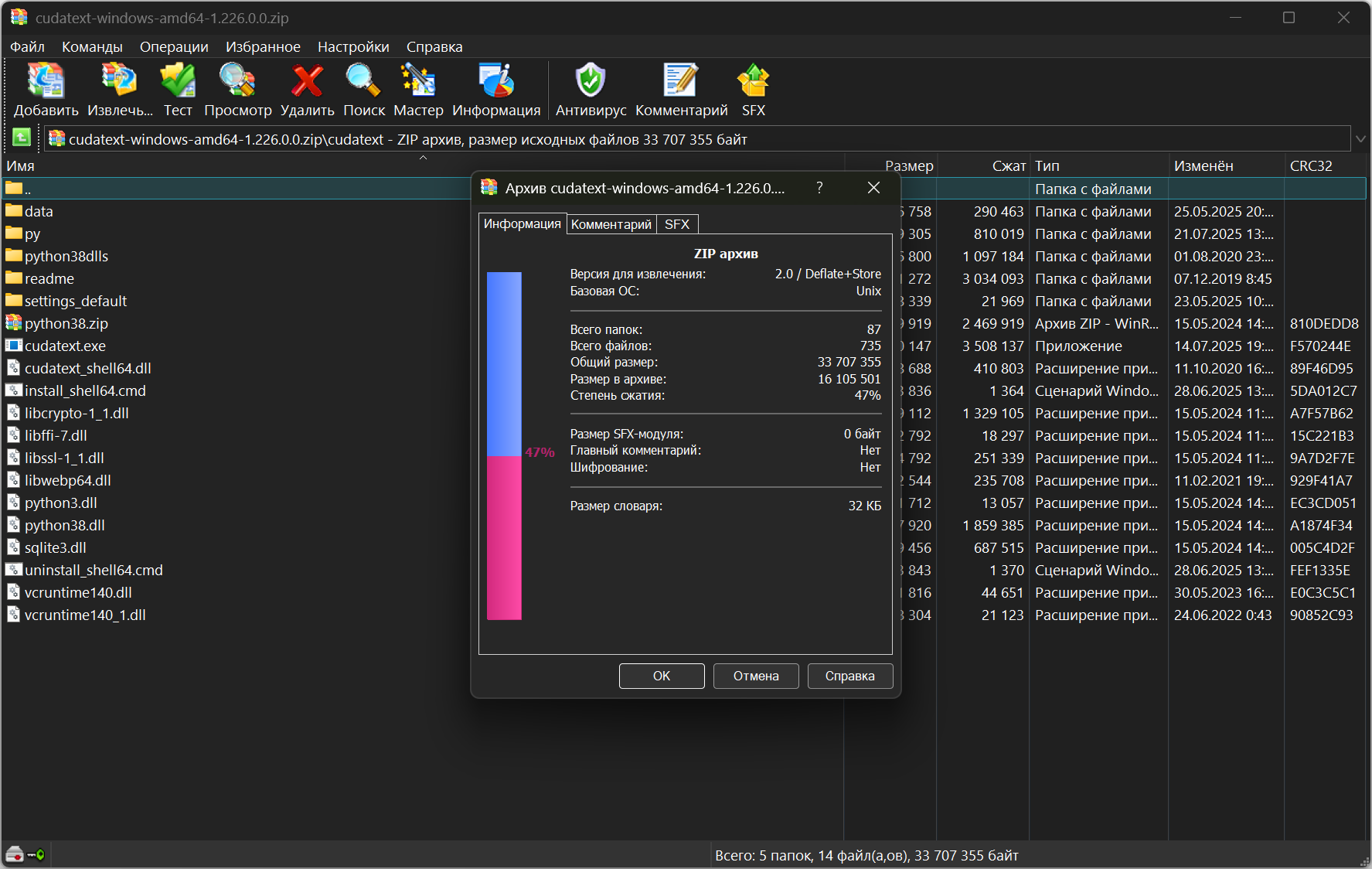Screen dimensions: 1372x869
Task: Select the python38.zip archive icon
Action: coord(14,322)
